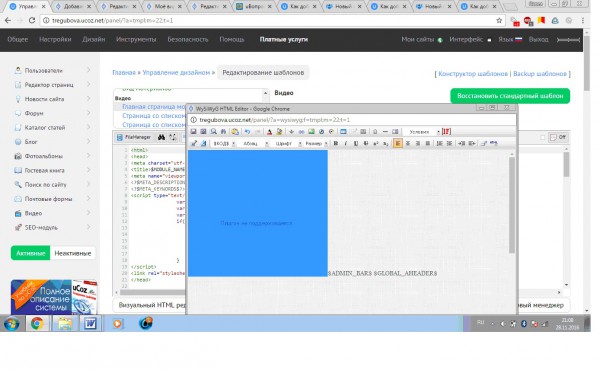The image size is (600, 370).
Task: Go to Управление дизайном breadcrumb link
Action: 176,72
